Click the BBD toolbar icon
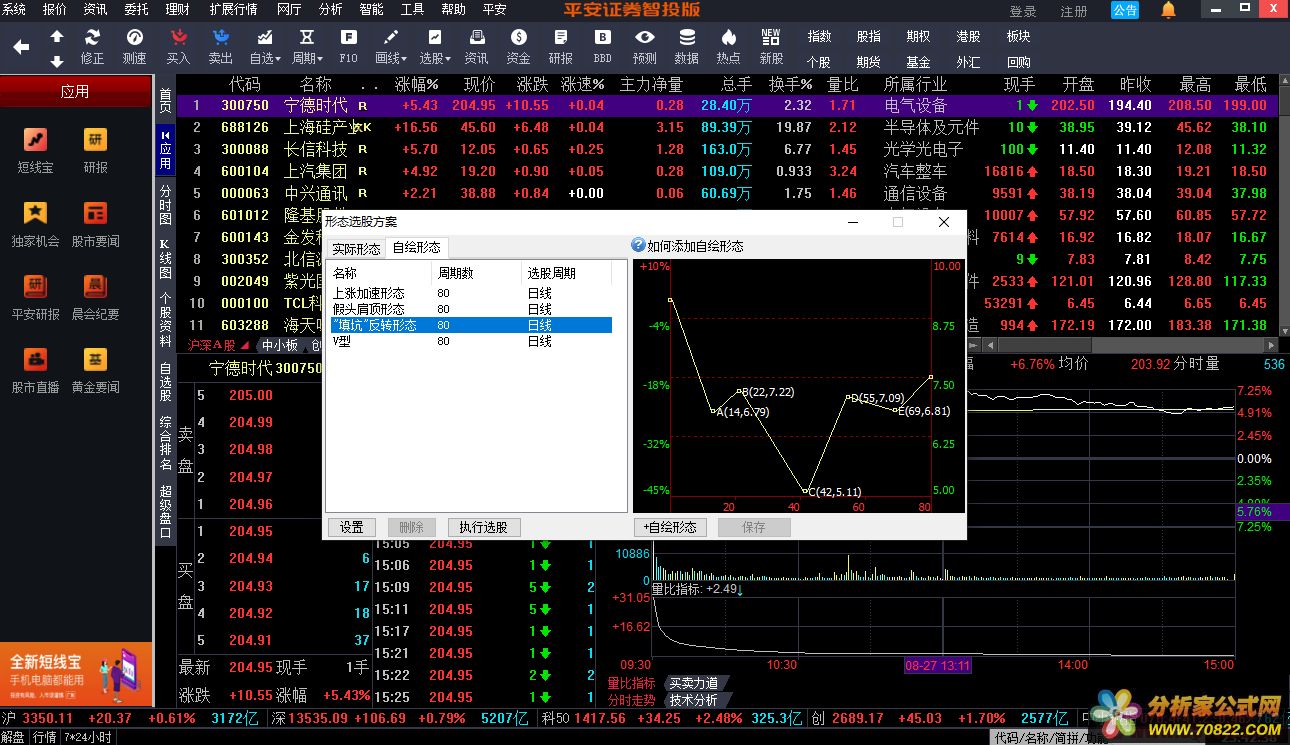The image size is (1290, 745). 602,46
